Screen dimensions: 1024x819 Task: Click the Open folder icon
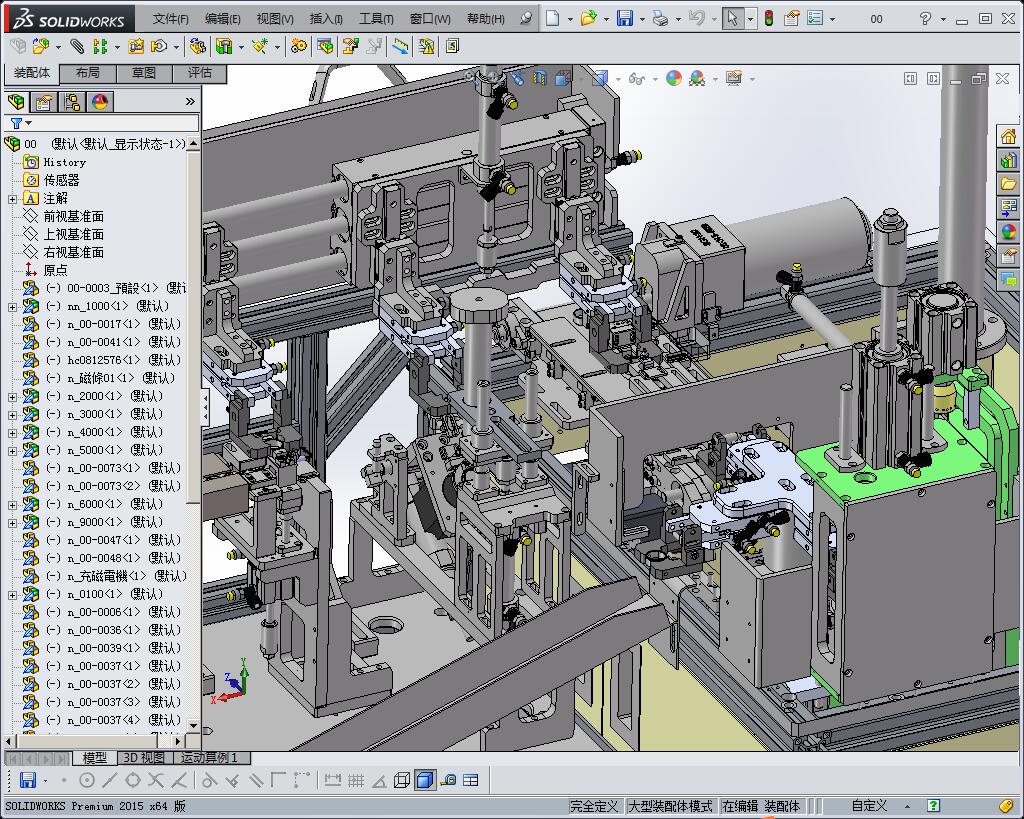pos(588,18)
